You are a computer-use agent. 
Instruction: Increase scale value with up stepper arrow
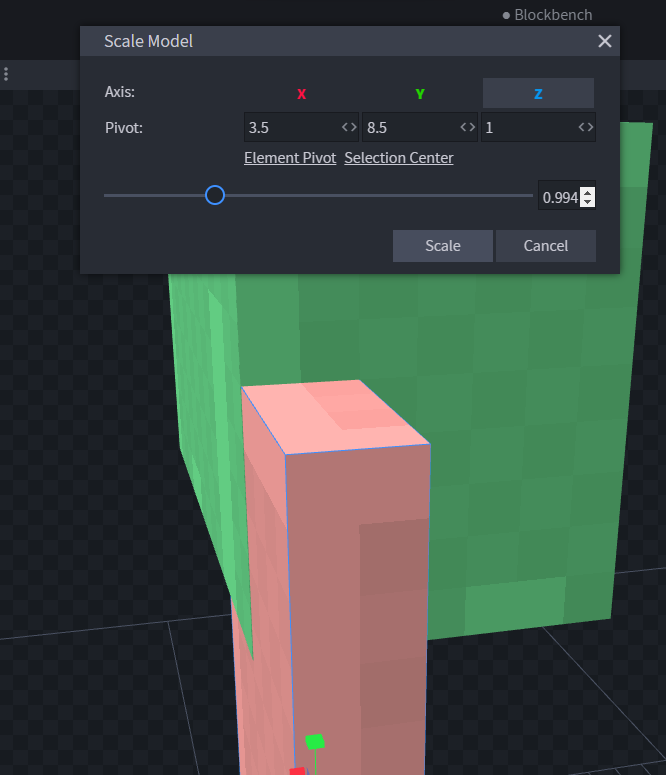(x=587, y=192)
